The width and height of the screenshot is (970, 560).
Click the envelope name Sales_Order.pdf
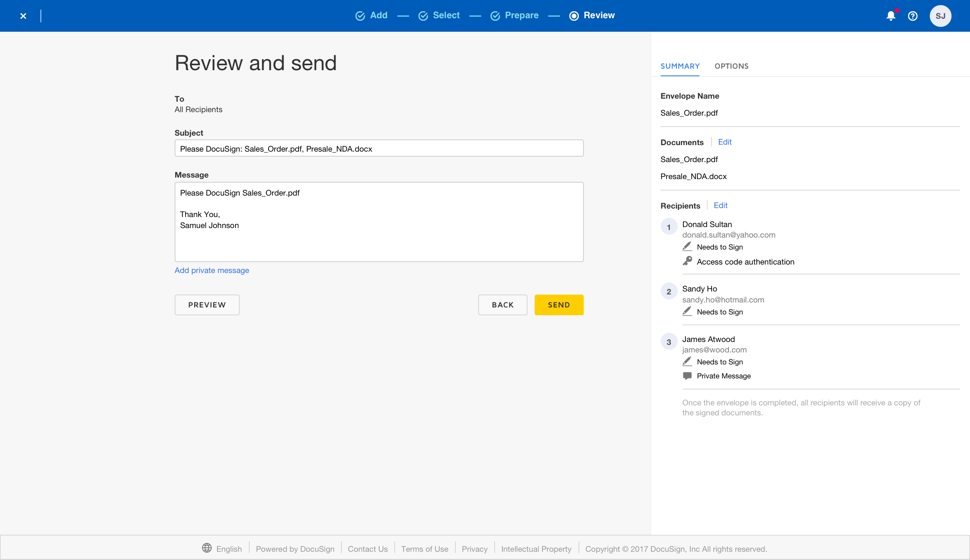(689, 113)
